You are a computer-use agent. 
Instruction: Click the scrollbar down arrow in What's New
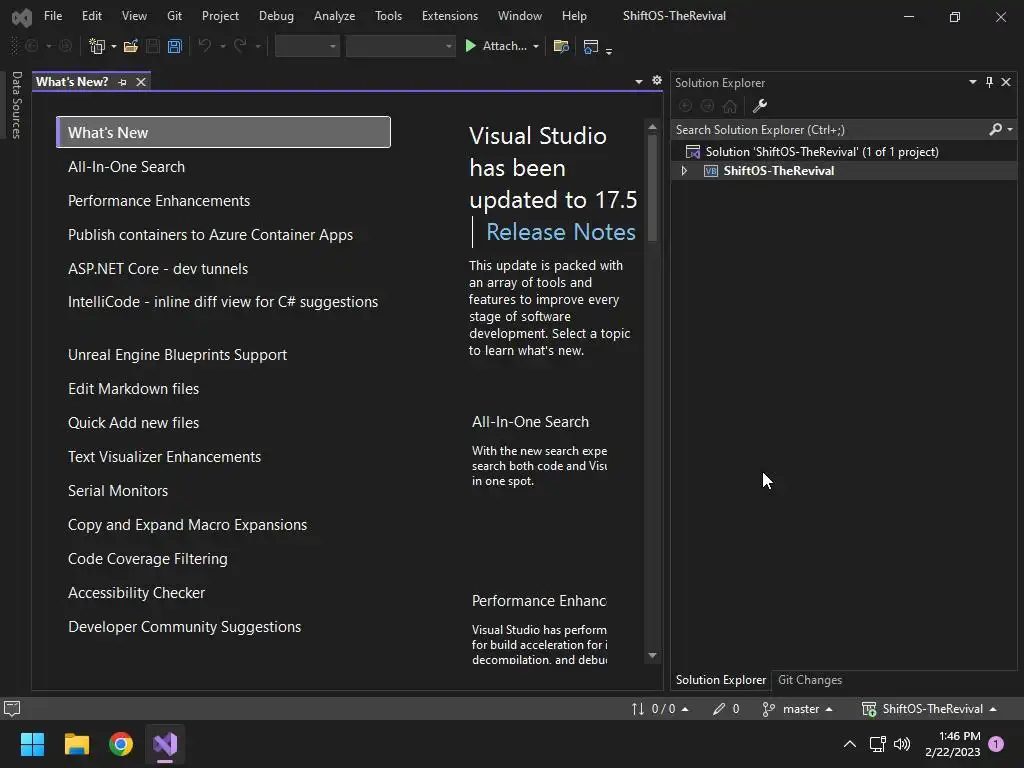click(652, 655)
